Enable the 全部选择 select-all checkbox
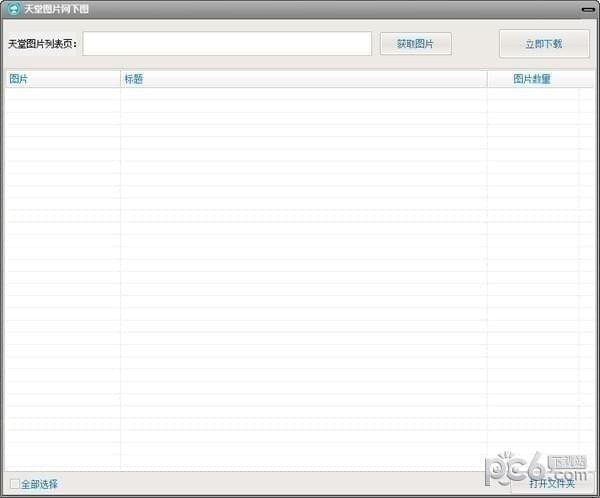Image resolution: width=600 pixels, height=498 pixels. point(14,484)
